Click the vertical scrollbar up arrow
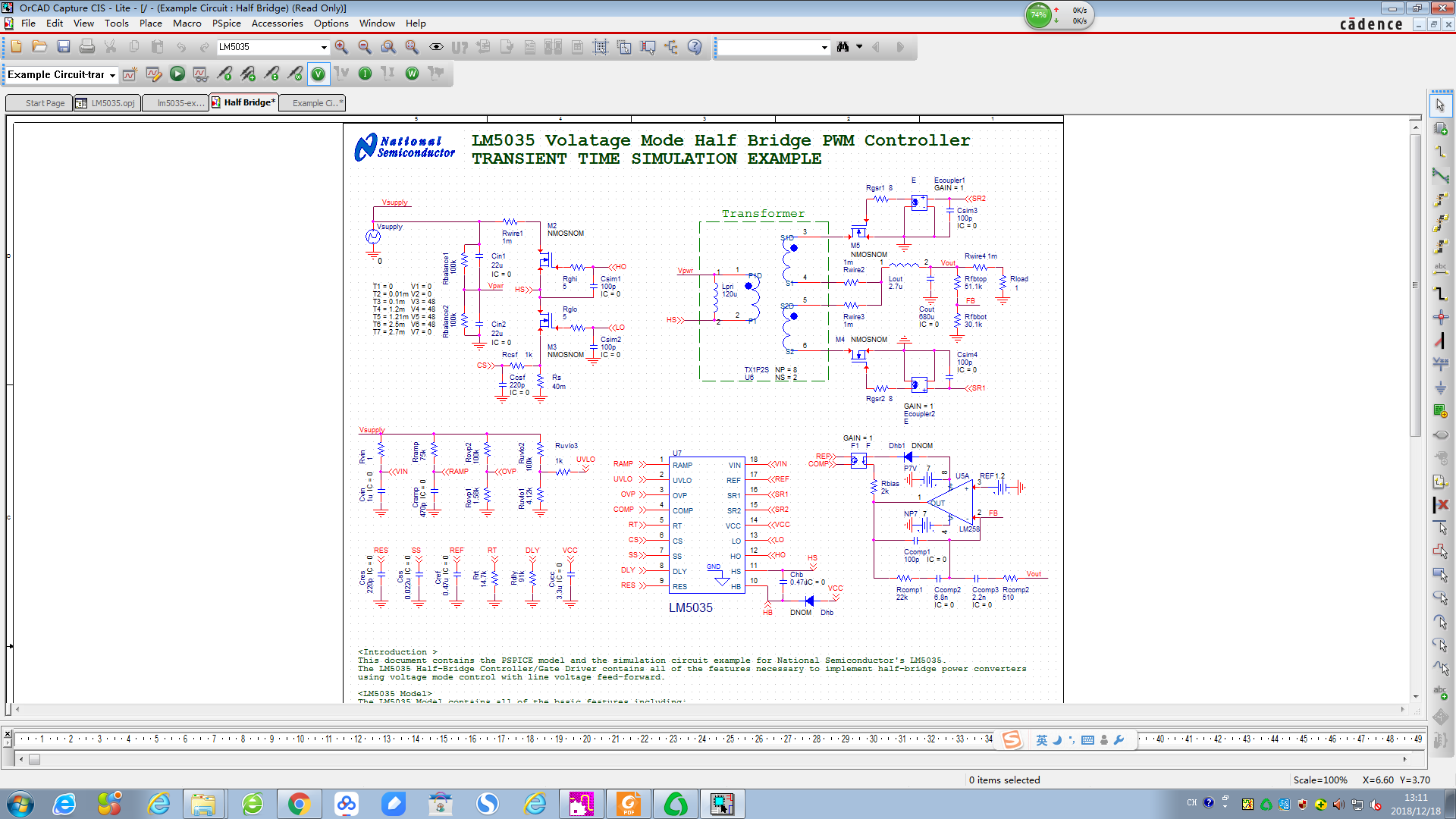Viewport: 1456px width, 819px height. click(x=1415, y=128)
